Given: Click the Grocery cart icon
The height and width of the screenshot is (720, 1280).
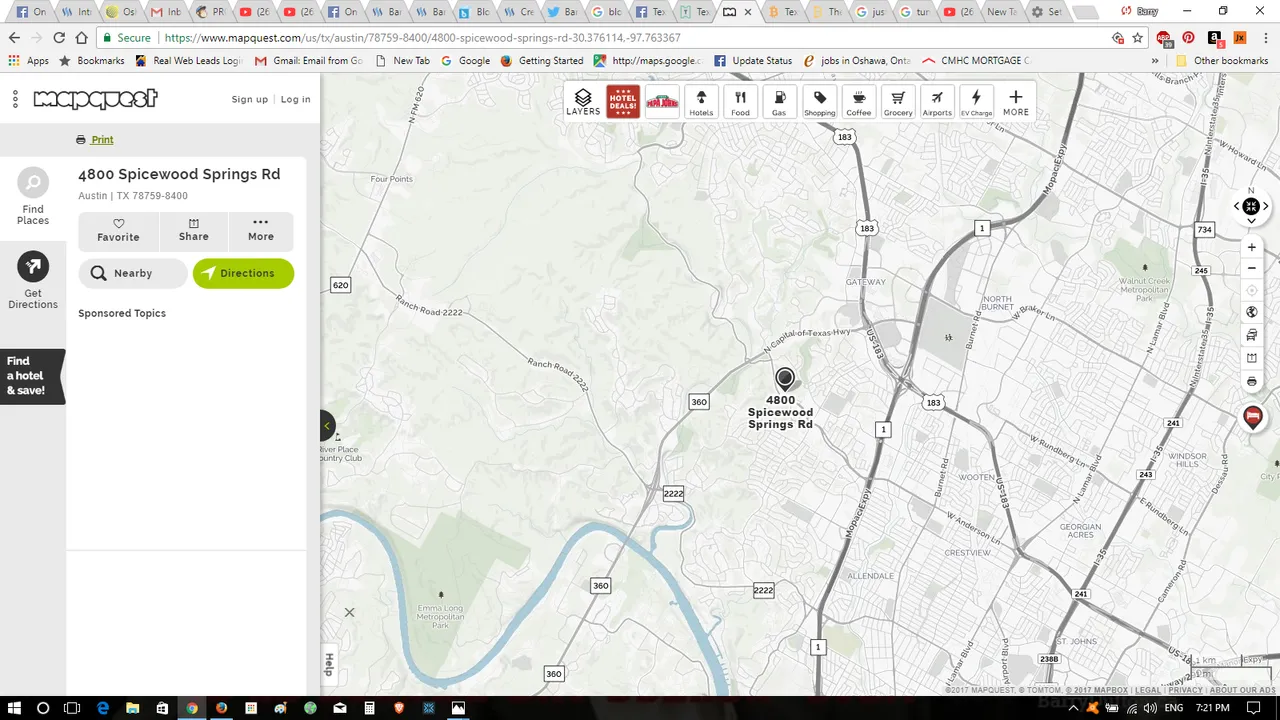Looking at the screenshot, I should click(898, 101).
